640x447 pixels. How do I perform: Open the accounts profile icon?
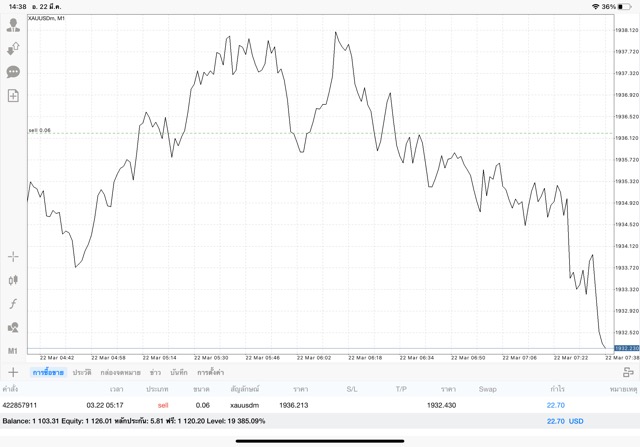[13, 26]
